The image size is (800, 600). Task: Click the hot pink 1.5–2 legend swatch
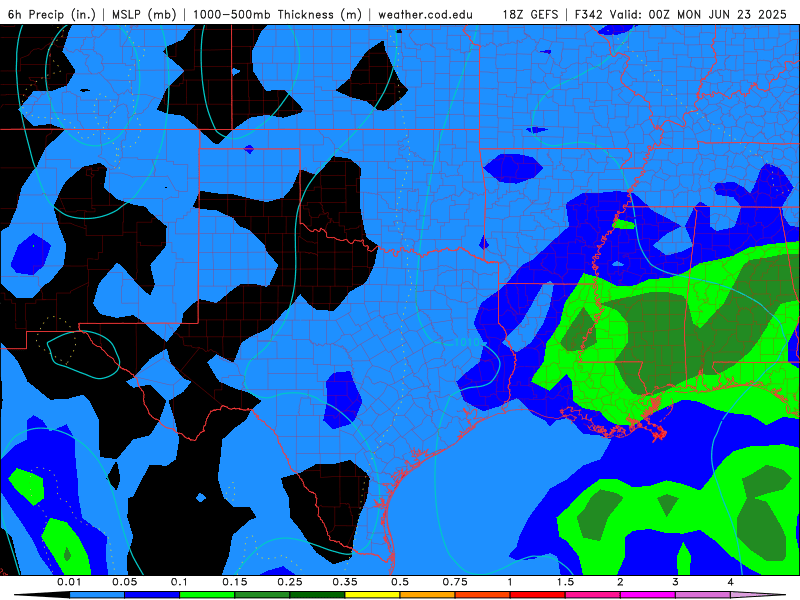[593, 595]
